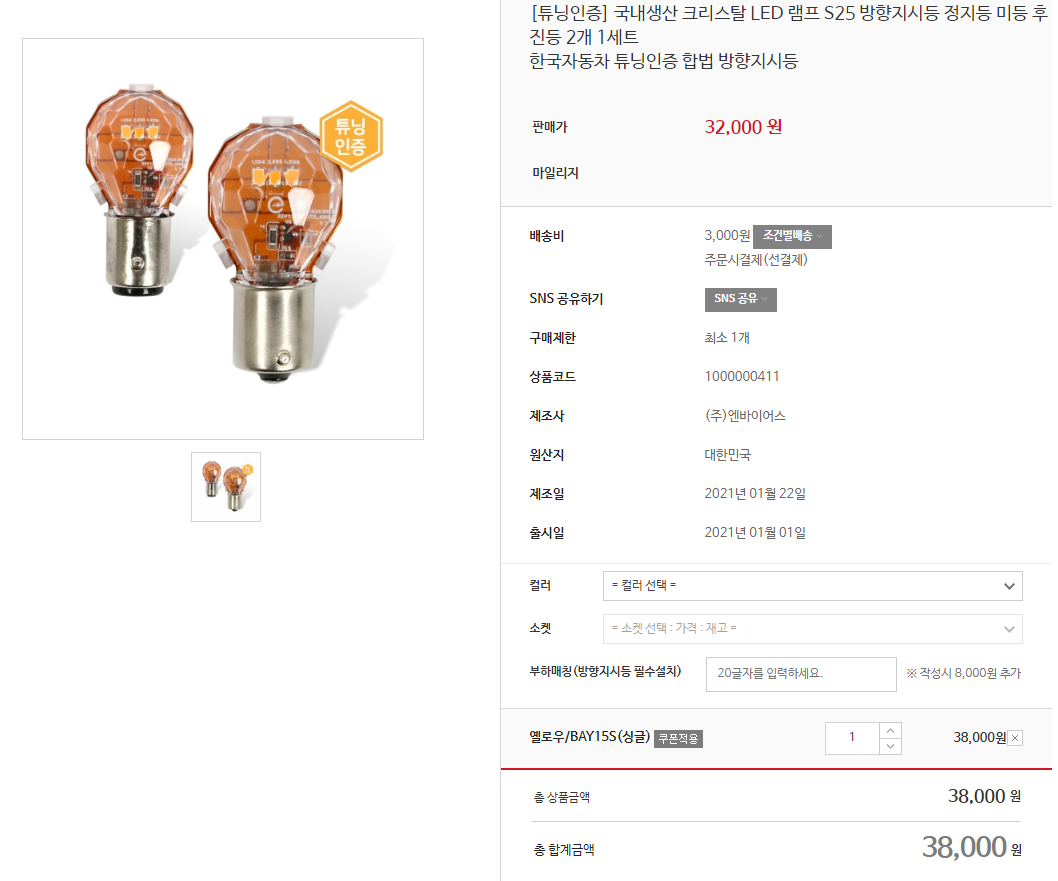Select the small product thumbnail image
The image size is (1058, 881).
pos(226,486)
